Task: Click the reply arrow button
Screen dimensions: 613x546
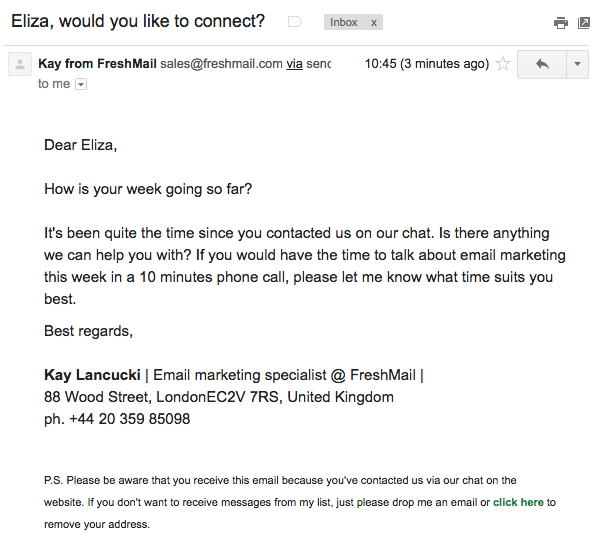Action: click(542, 64)
